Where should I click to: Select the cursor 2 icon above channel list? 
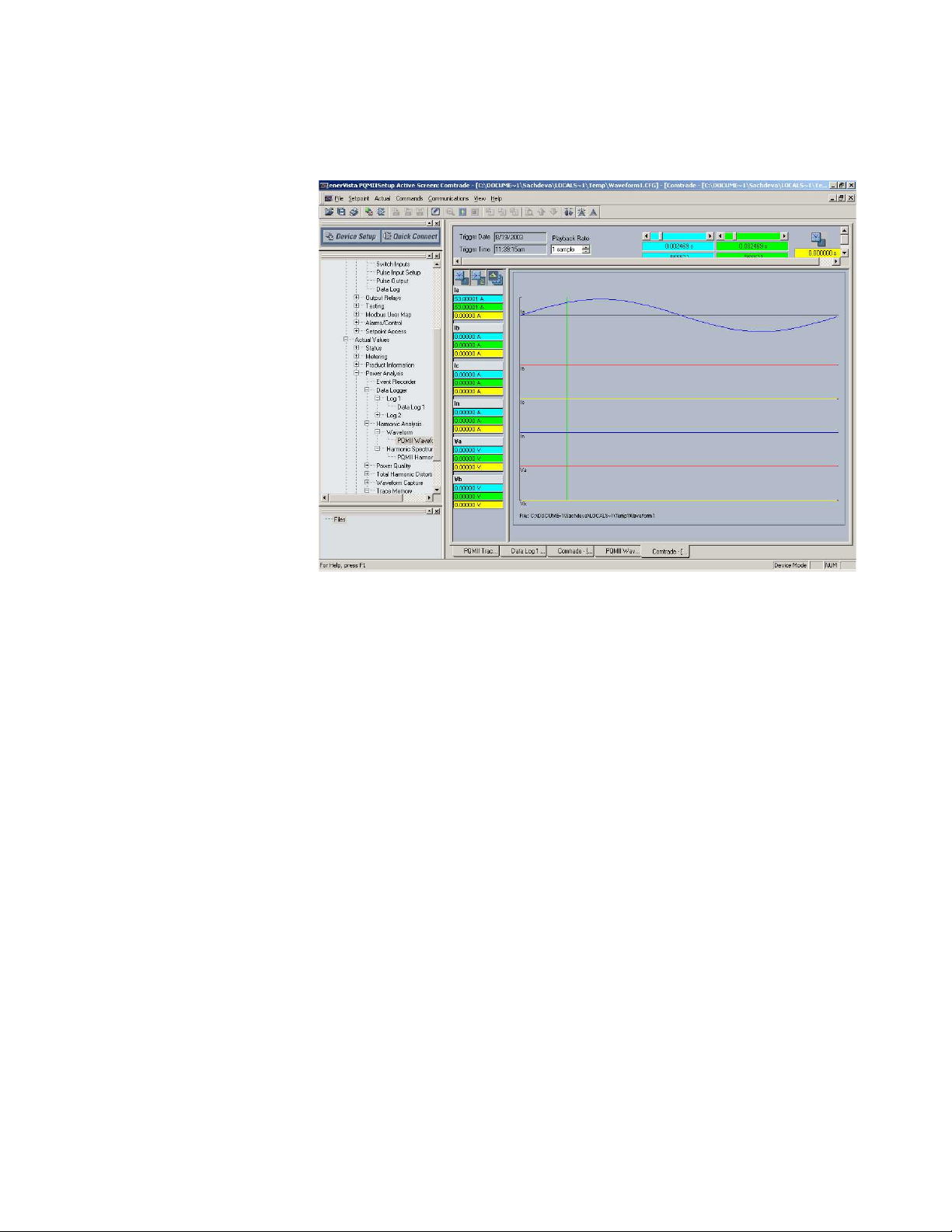tap(478, 277)
